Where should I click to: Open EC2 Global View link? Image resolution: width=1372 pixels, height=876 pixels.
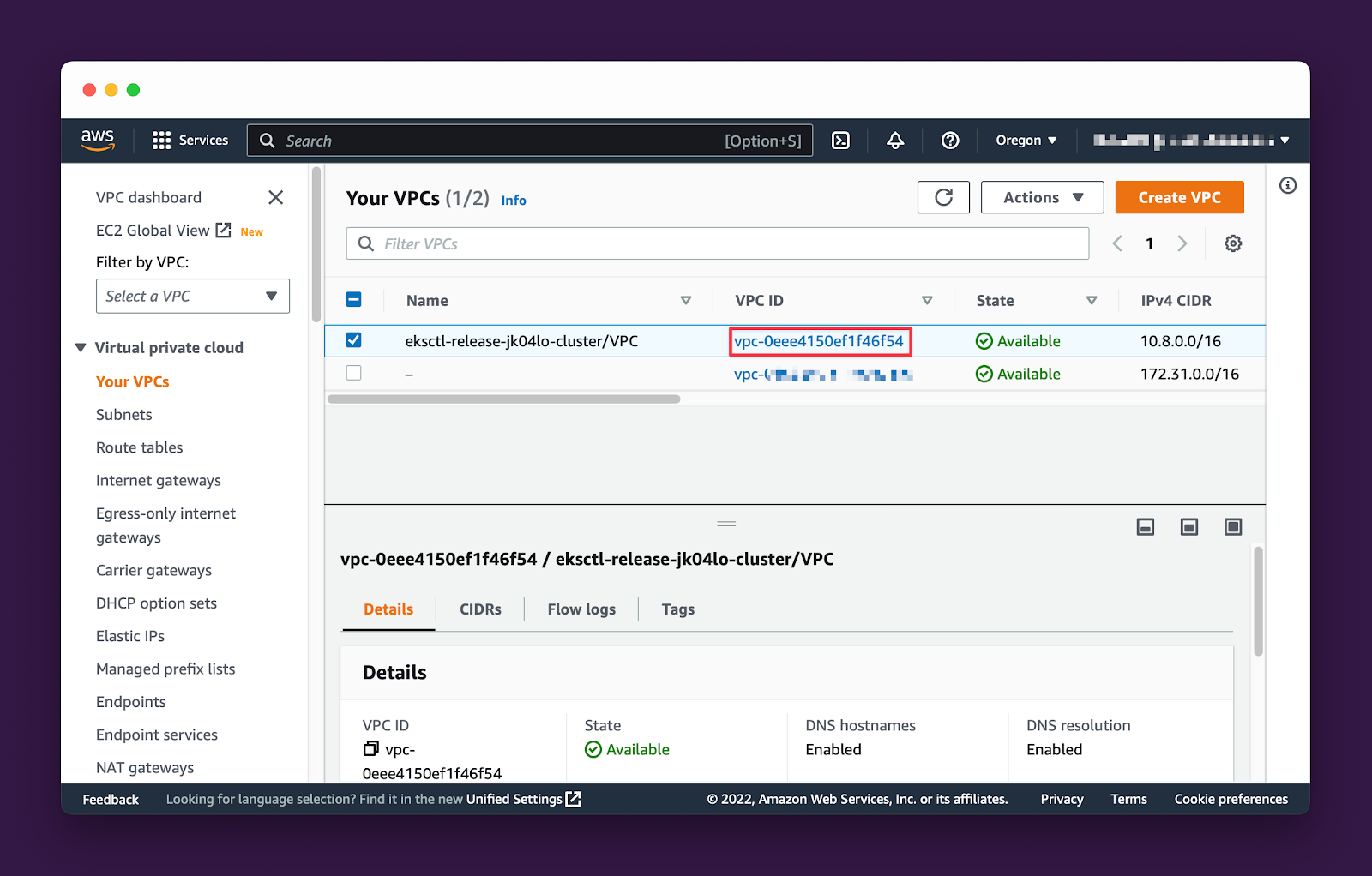point(163,231)
